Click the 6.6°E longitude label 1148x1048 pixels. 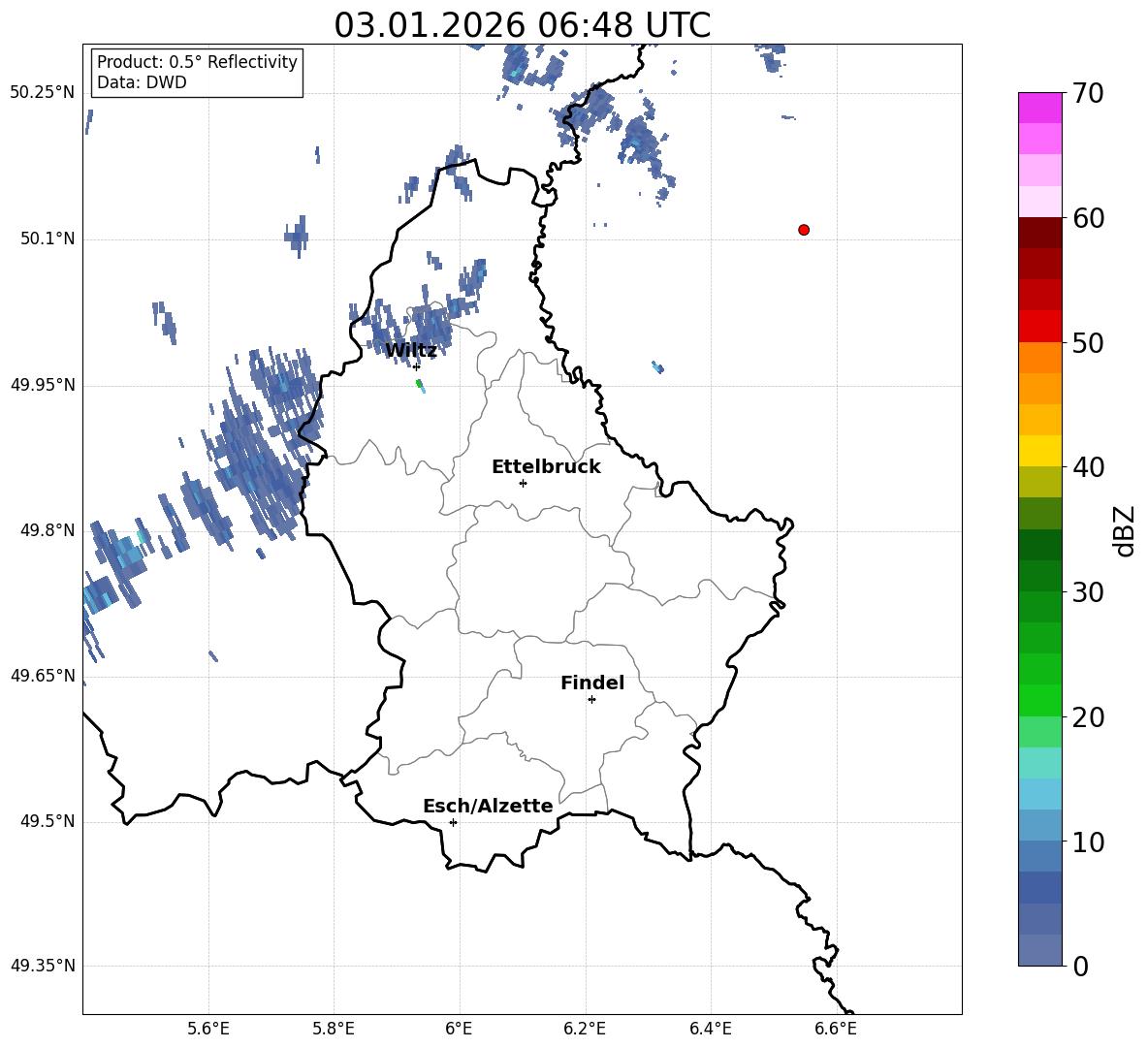[836, 1029]
